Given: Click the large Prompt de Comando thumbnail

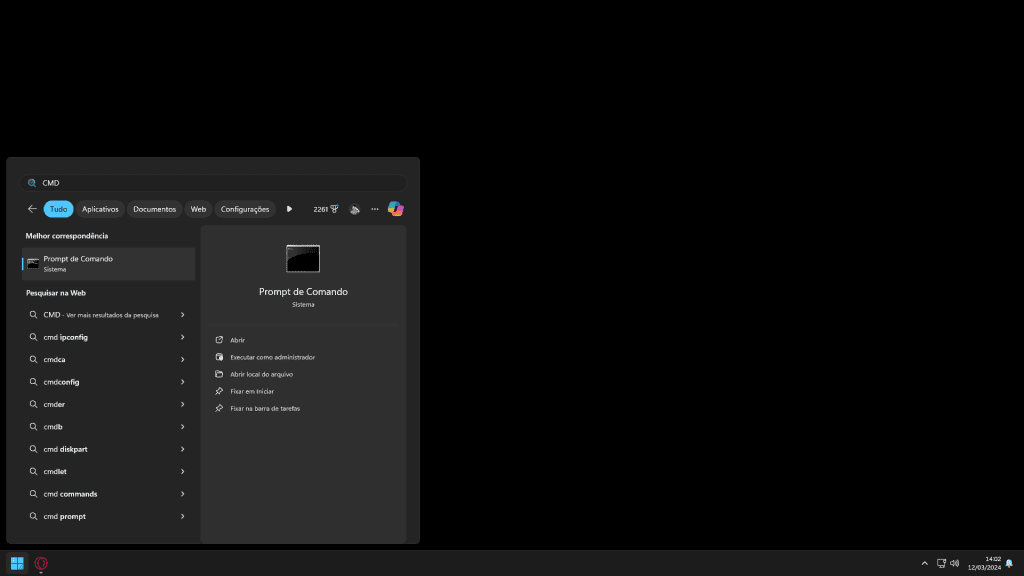Looking at the screenshot, I should click(x=303, y=259).
